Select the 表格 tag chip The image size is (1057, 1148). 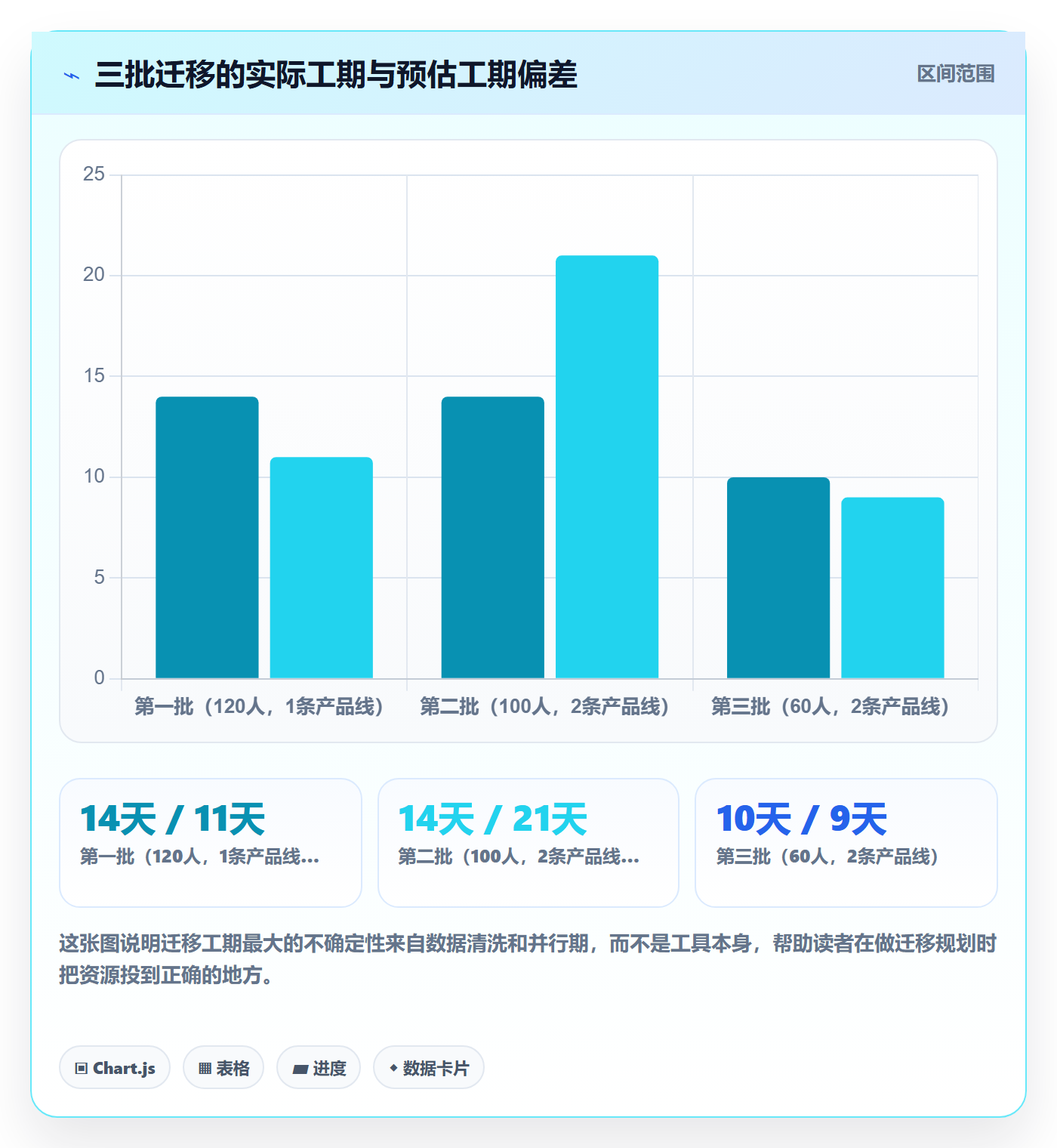[223, 1068]
